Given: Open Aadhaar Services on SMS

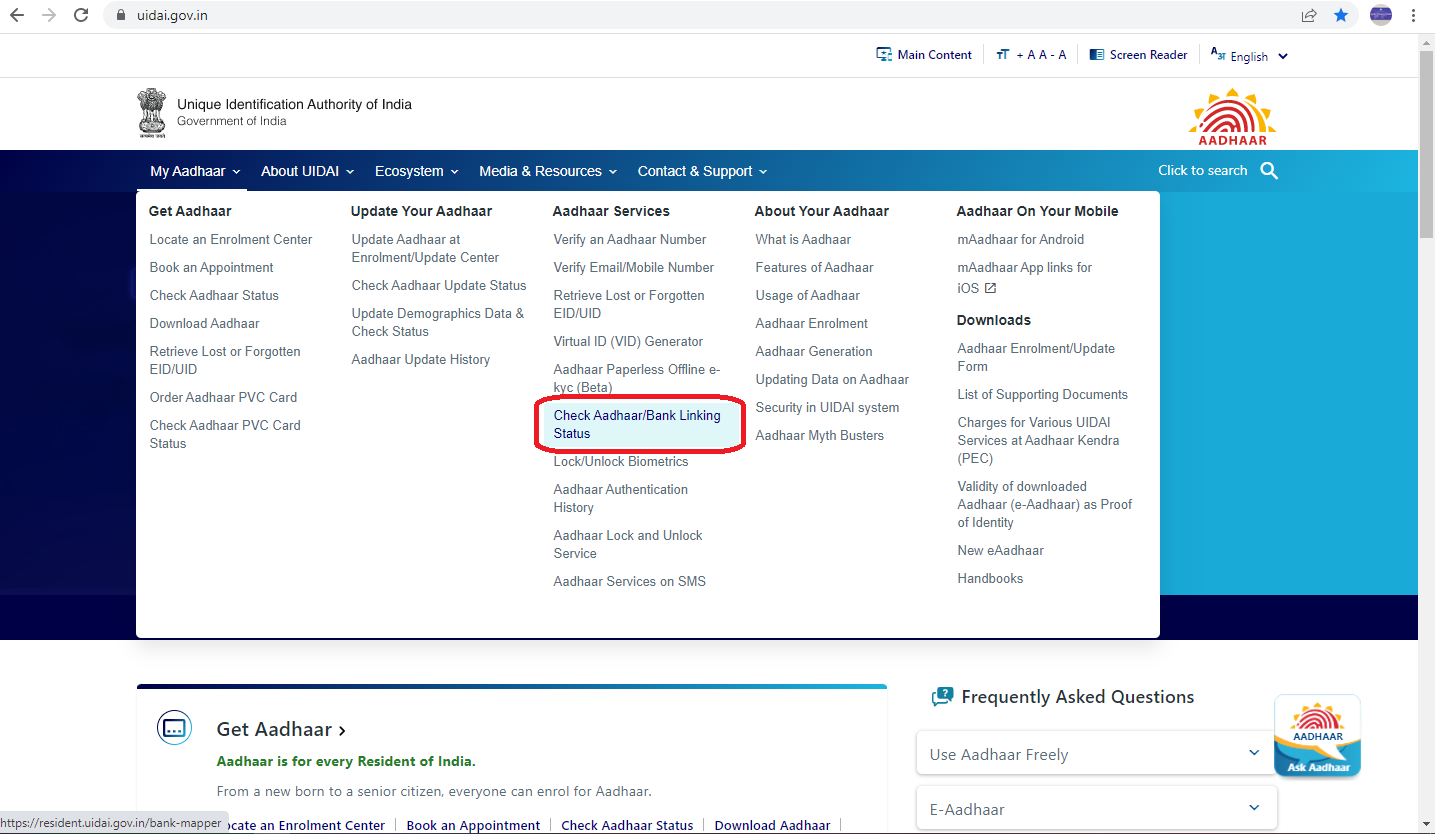Looking at the screenshot, I should [x=630, y=582].
